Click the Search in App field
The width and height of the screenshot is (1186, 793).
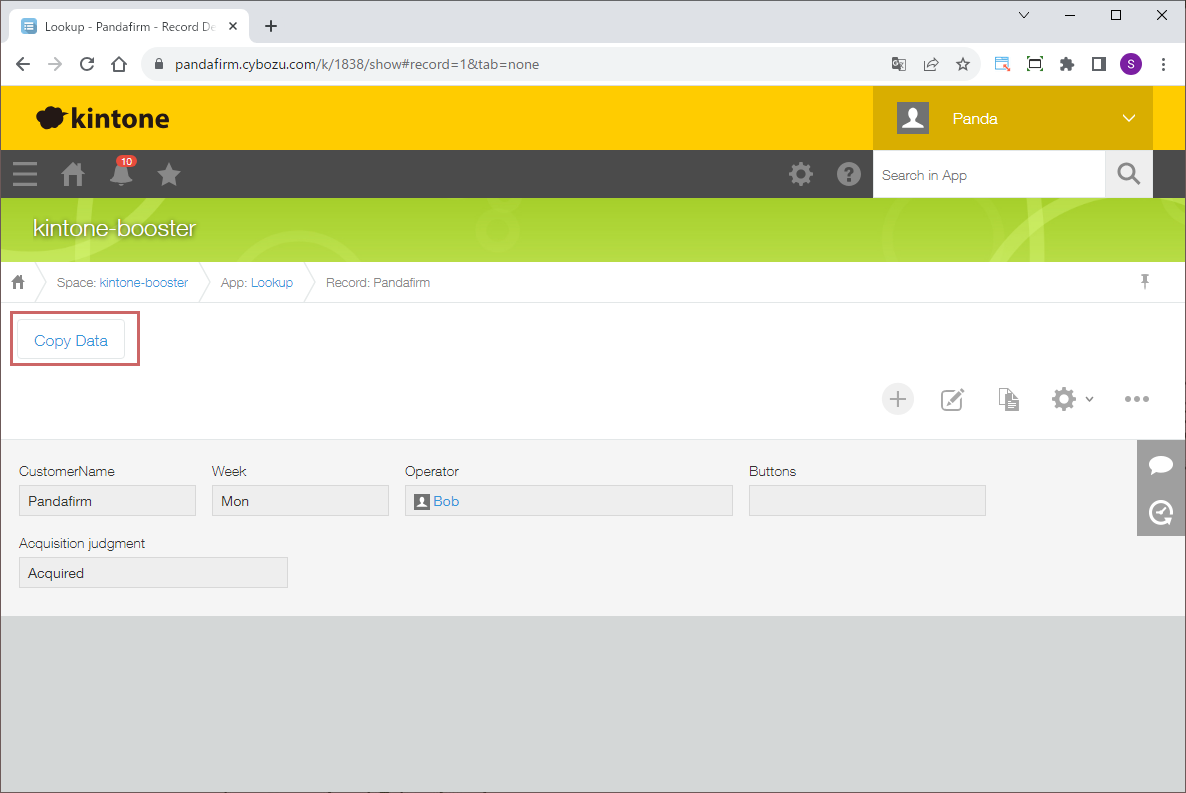[988, 175]
